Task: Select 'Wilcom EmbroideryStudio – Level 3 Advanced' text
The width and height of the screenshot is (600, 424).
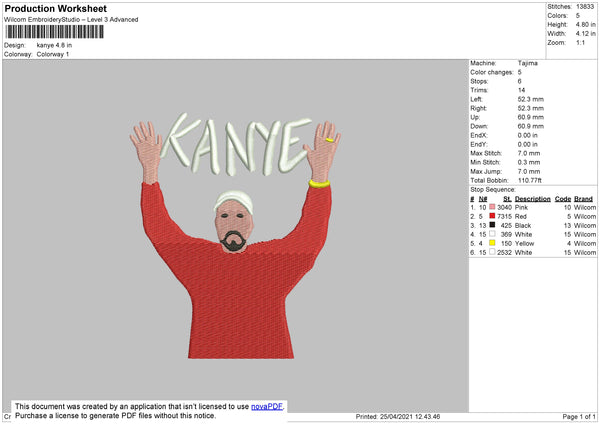Action: (71, 20)
